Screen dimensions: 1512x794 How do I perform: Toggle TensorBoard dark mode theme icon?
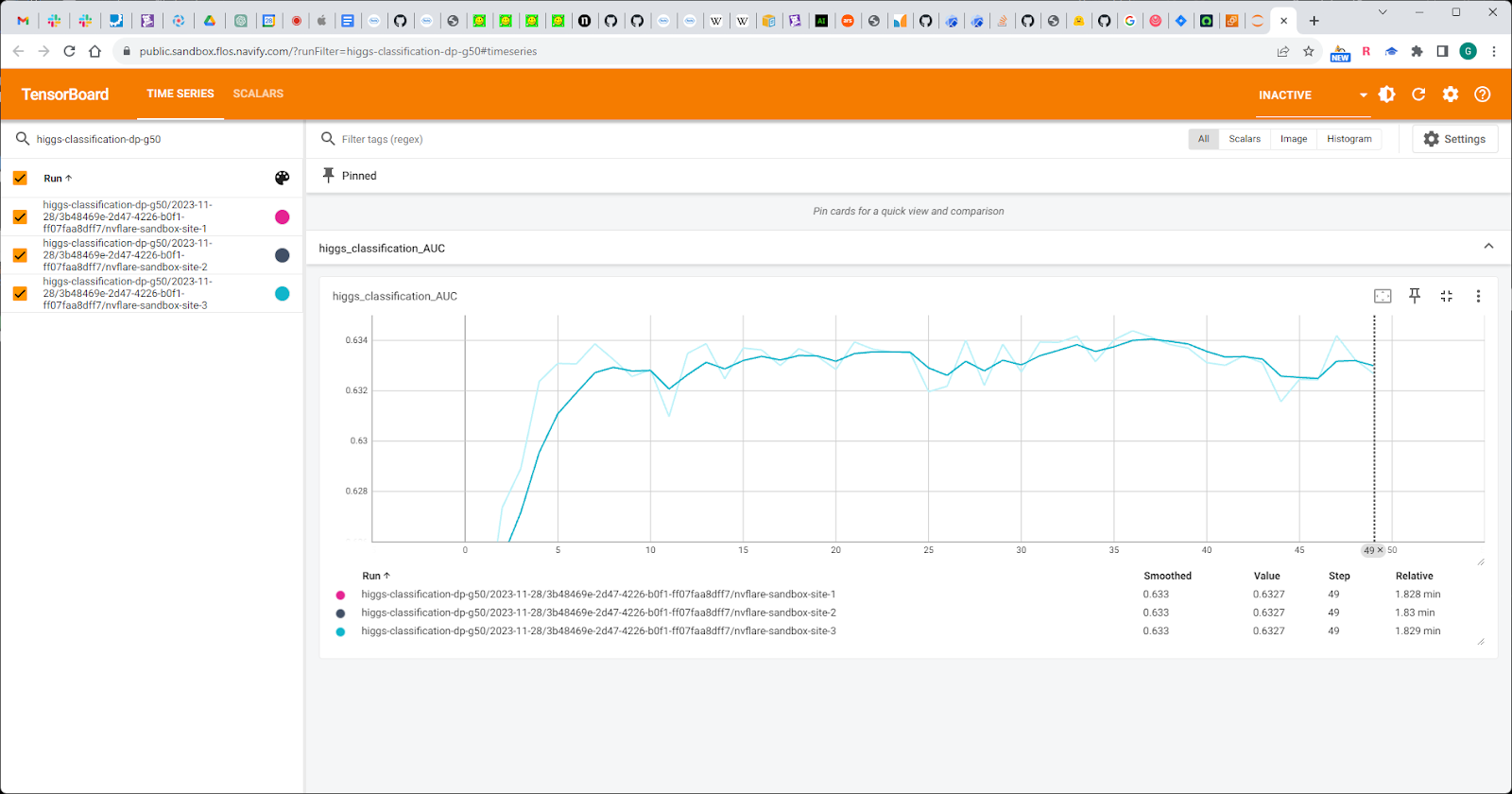[1387, 95]
